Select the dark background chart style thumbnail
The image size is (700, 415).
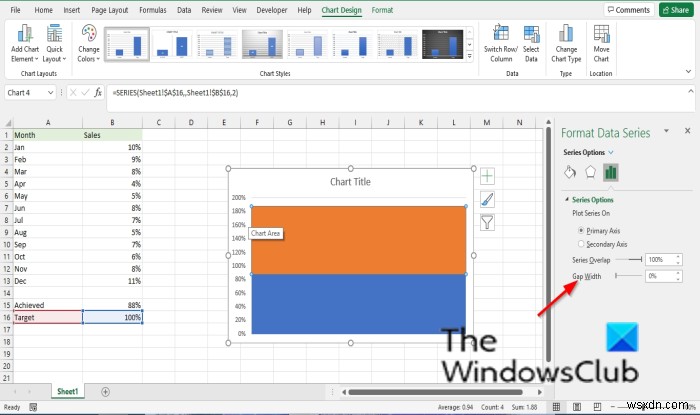tap(442, 44)
